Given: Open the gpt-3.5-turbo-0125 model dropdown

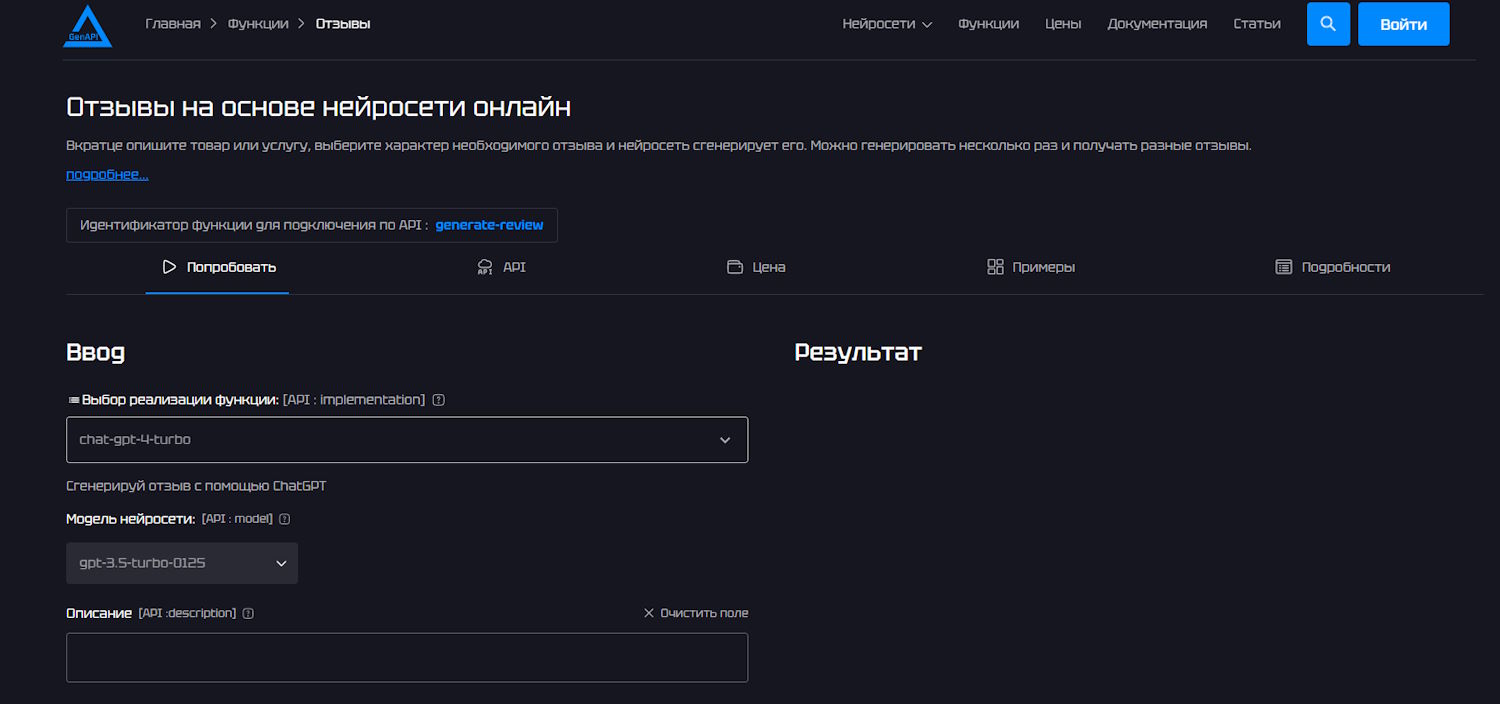Looking at the screenshot, I should coord(182,563).
